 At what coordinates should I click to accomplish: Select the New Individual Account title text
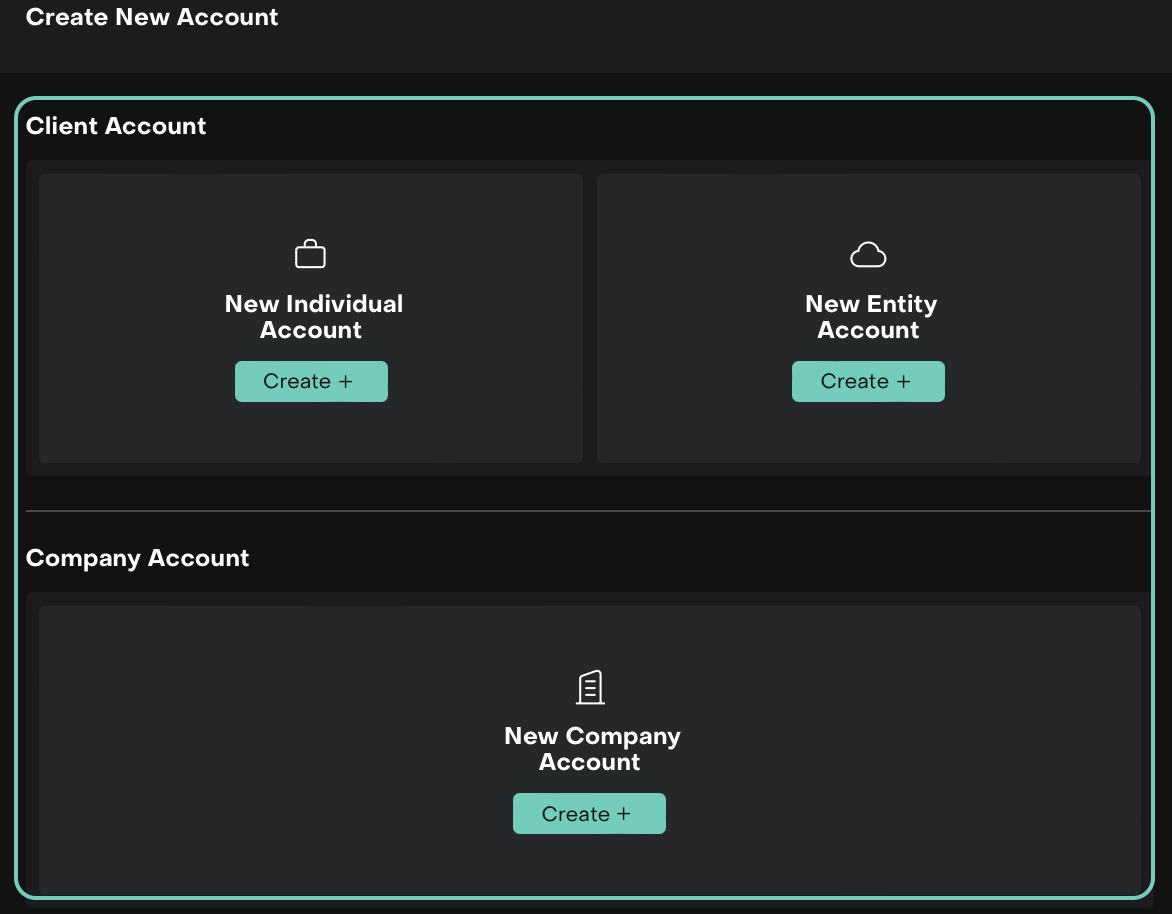click(x=313, y=317)
